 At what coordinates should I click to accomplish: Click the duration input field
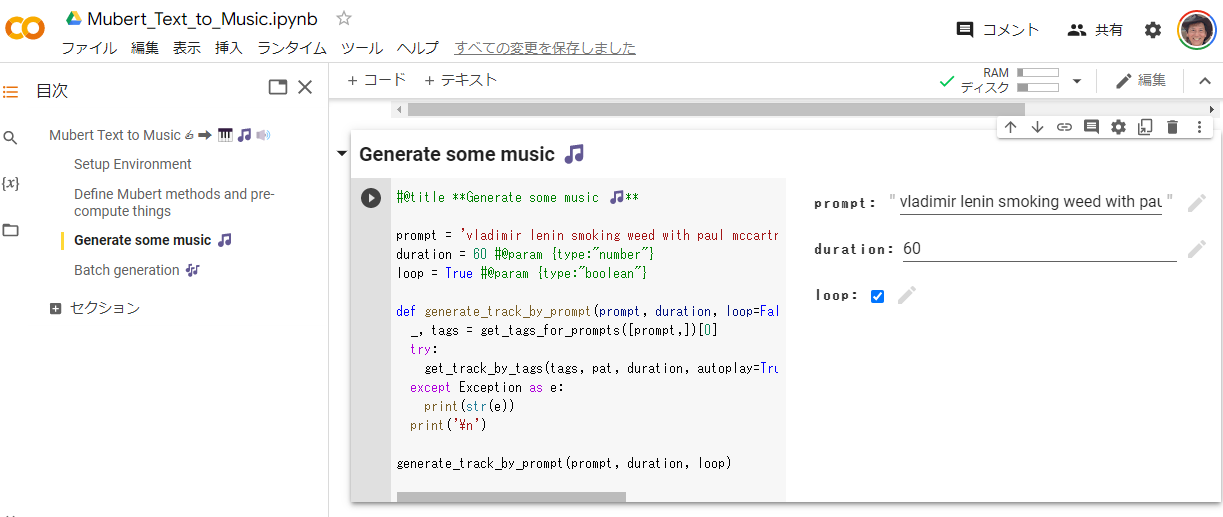point(1038,248)
